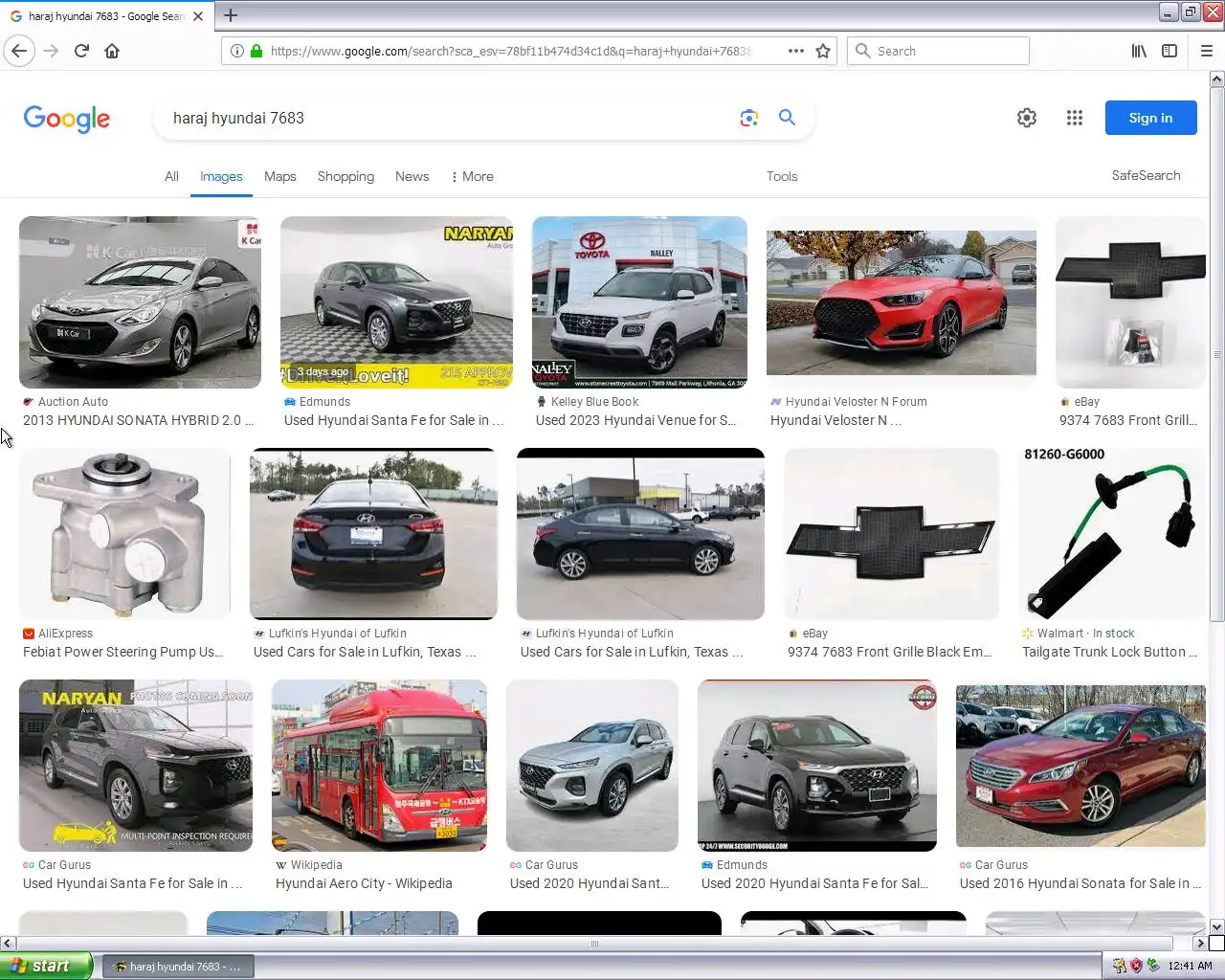
Task: Open the Walmart tailgate trunk lock button image
Action: point(1111,534)
